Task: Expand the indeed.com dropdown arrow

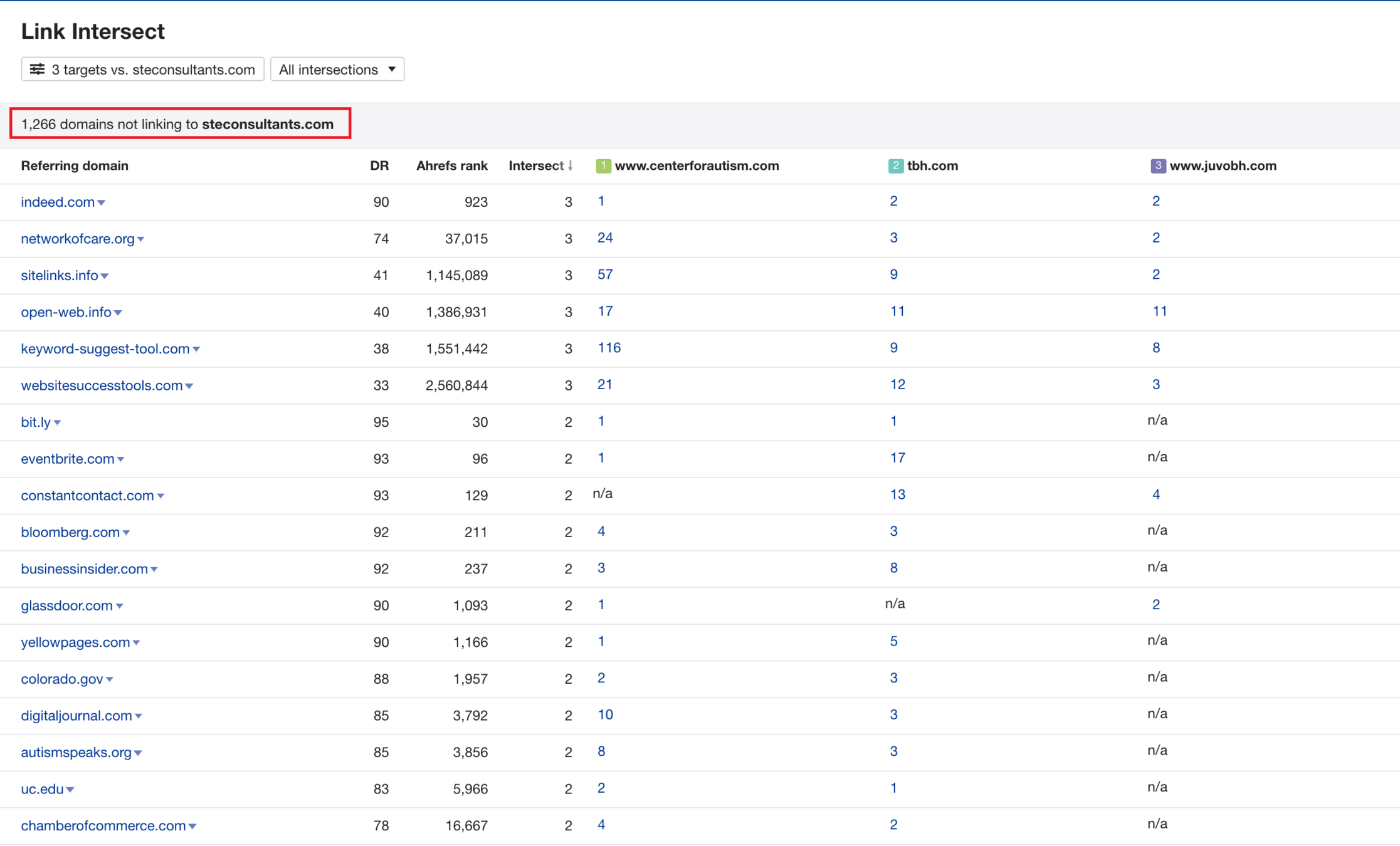Action: point(102,203)
